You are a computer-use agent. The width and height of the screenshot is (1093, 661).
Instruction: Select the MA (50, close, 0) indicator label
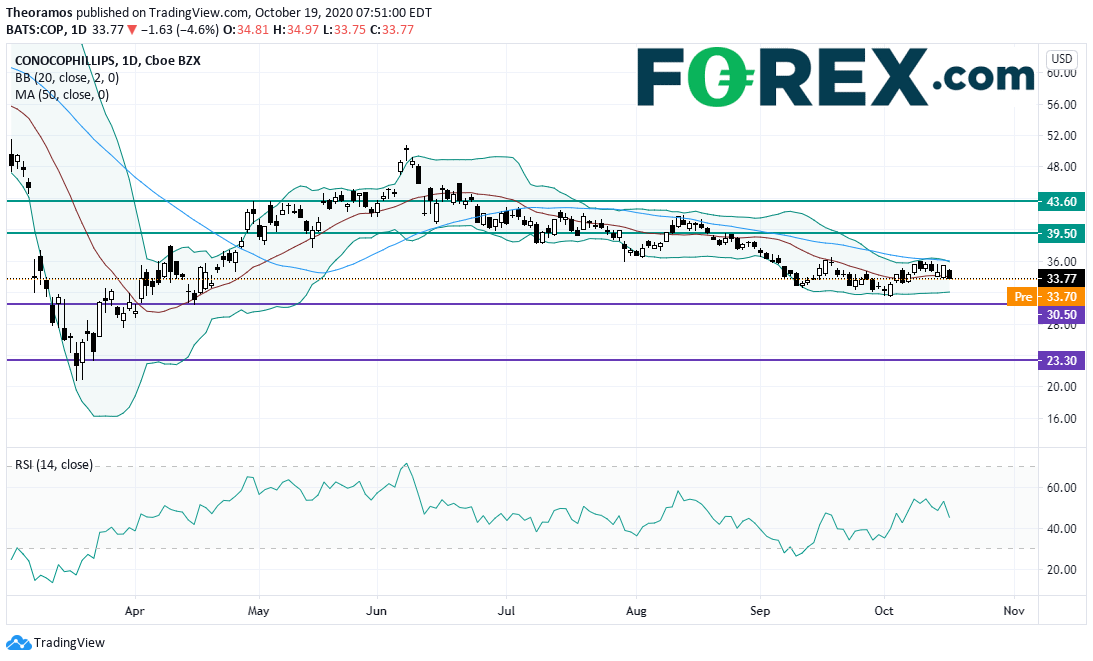(62, 95)
